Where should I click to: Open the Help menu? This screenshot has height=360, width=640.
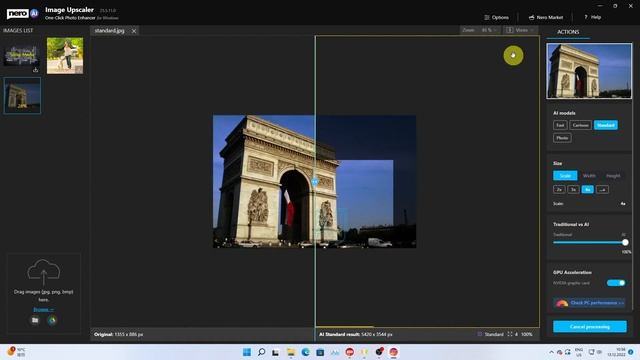[593, 17]
